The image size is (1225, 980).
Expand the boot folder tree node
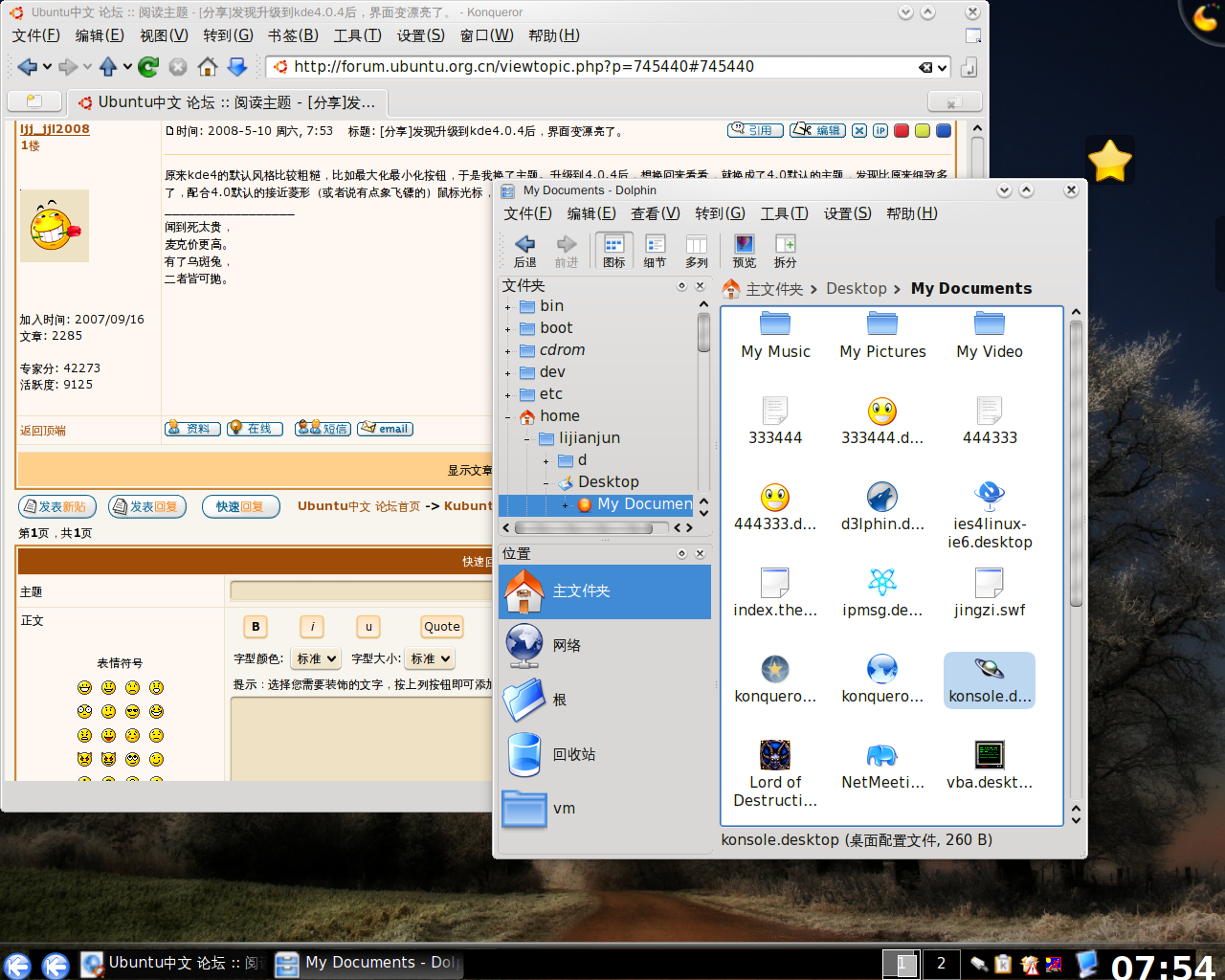[x=507, y=329]
